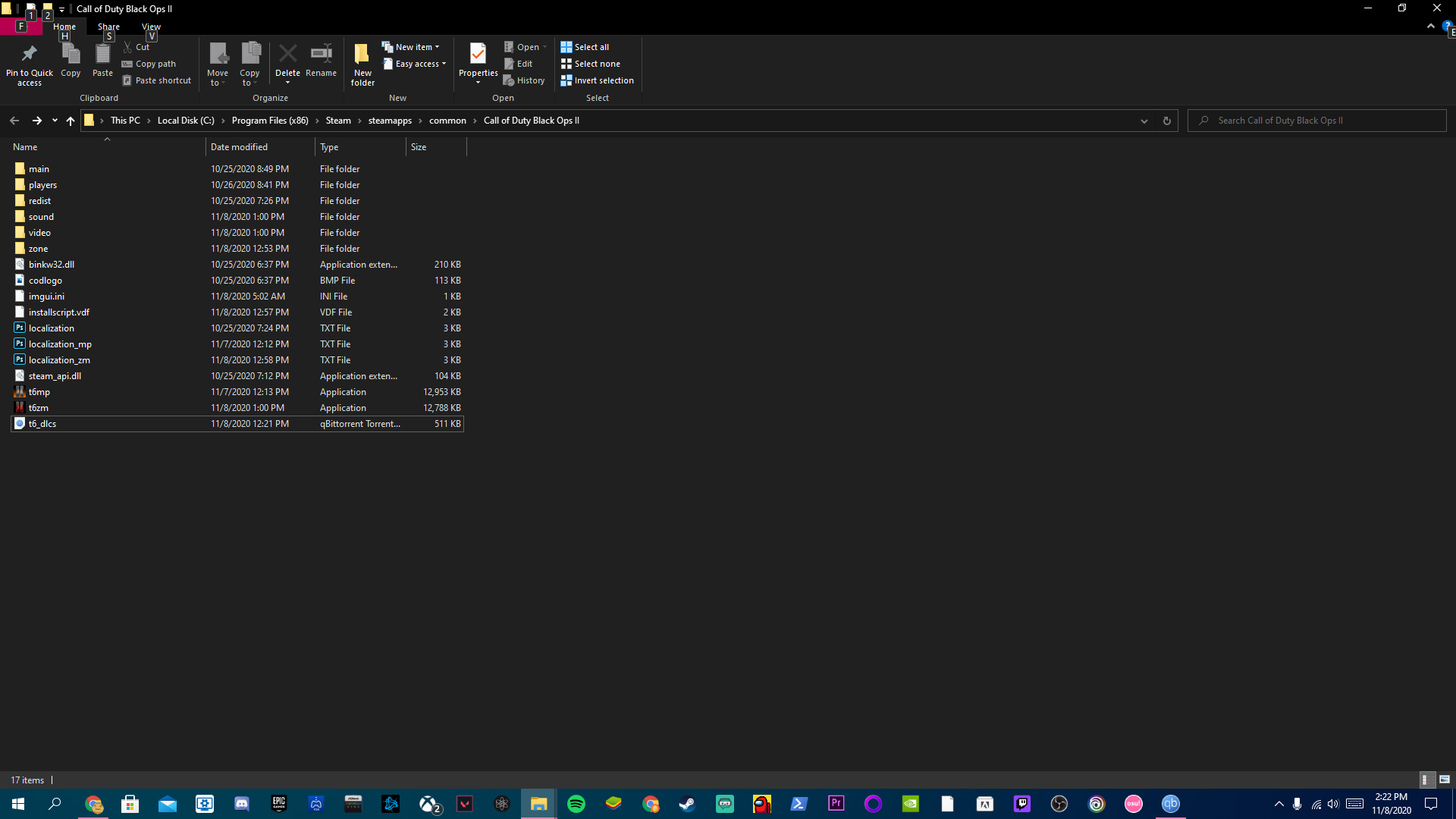The height and width of the screenshot is (819, 1456).
Task: Go up one folder level
Action: point(71,121)
